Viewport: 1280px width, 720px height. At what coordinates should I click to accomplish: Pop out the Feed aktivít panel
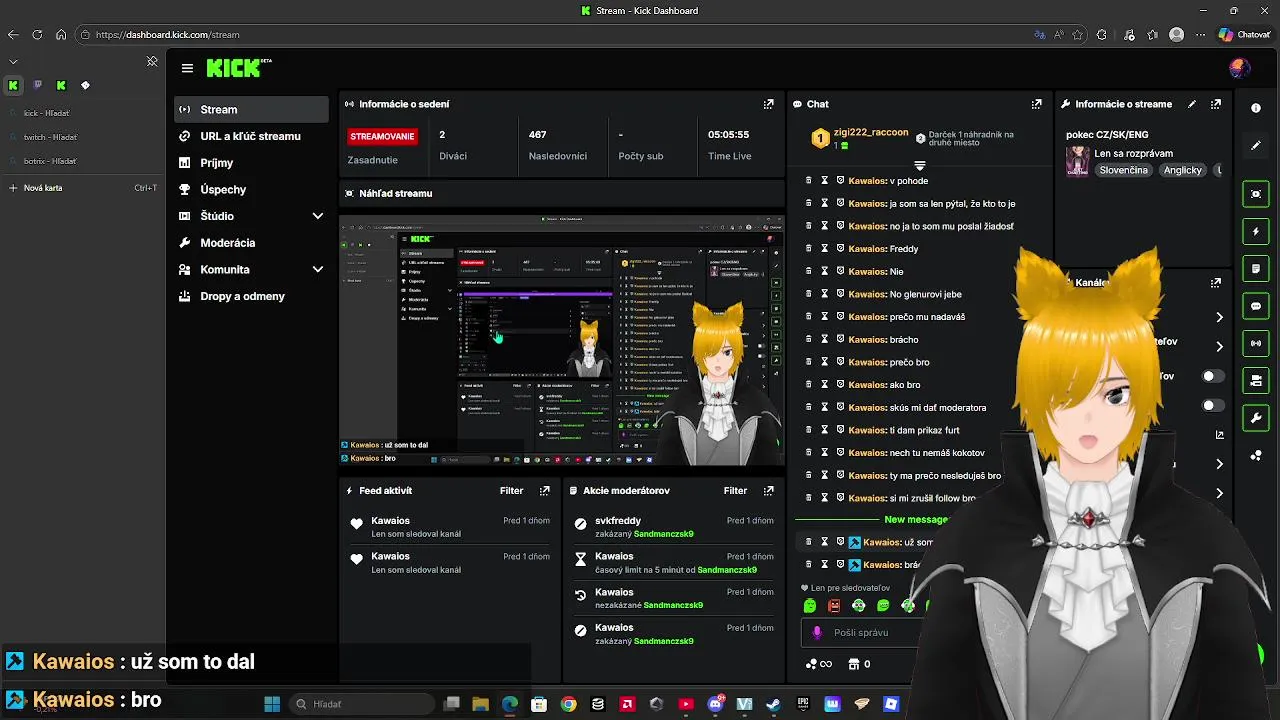click(544, 491)
